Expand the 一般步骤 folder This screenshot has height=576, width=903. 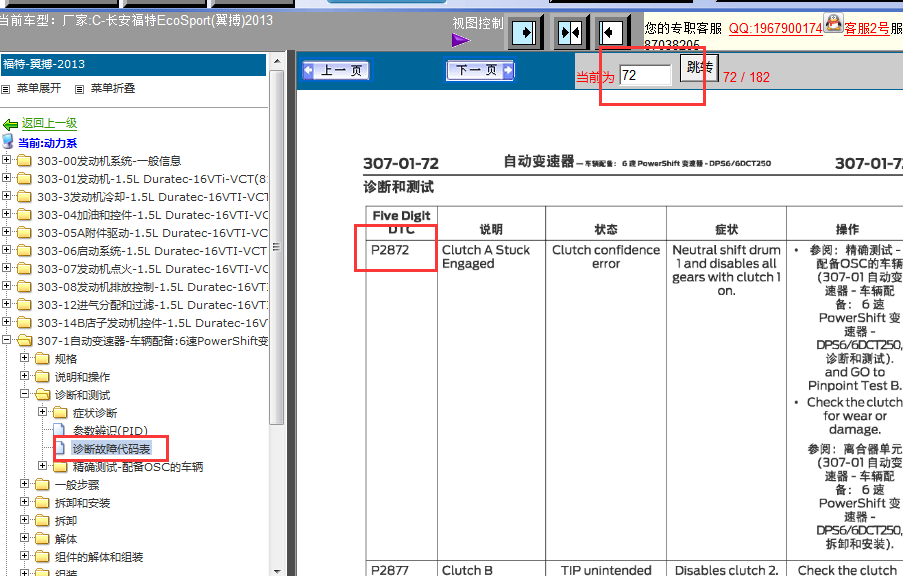pos(24,484)
